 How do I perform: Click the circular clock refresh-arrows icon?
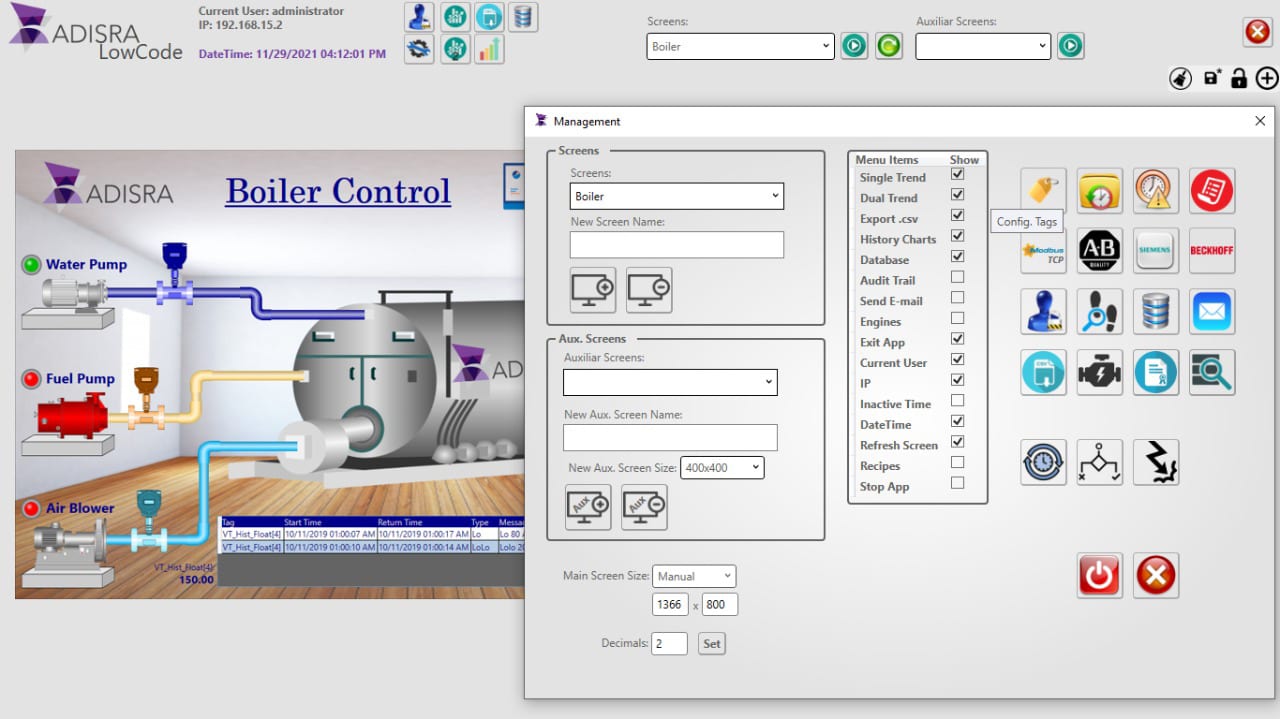coord(1043,462)
